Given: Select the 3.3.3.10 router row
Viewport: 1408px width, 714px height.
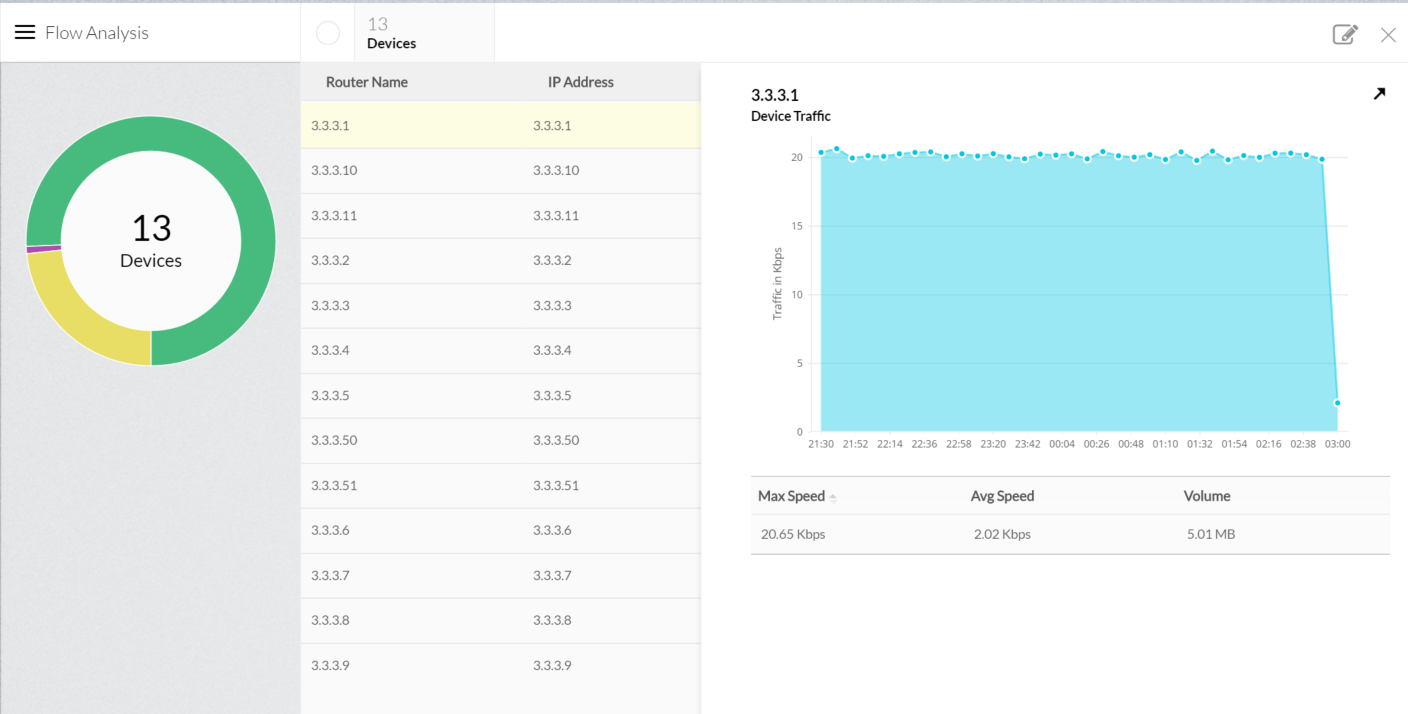Looking at the screenshot, I should click(x=500, y=171).
